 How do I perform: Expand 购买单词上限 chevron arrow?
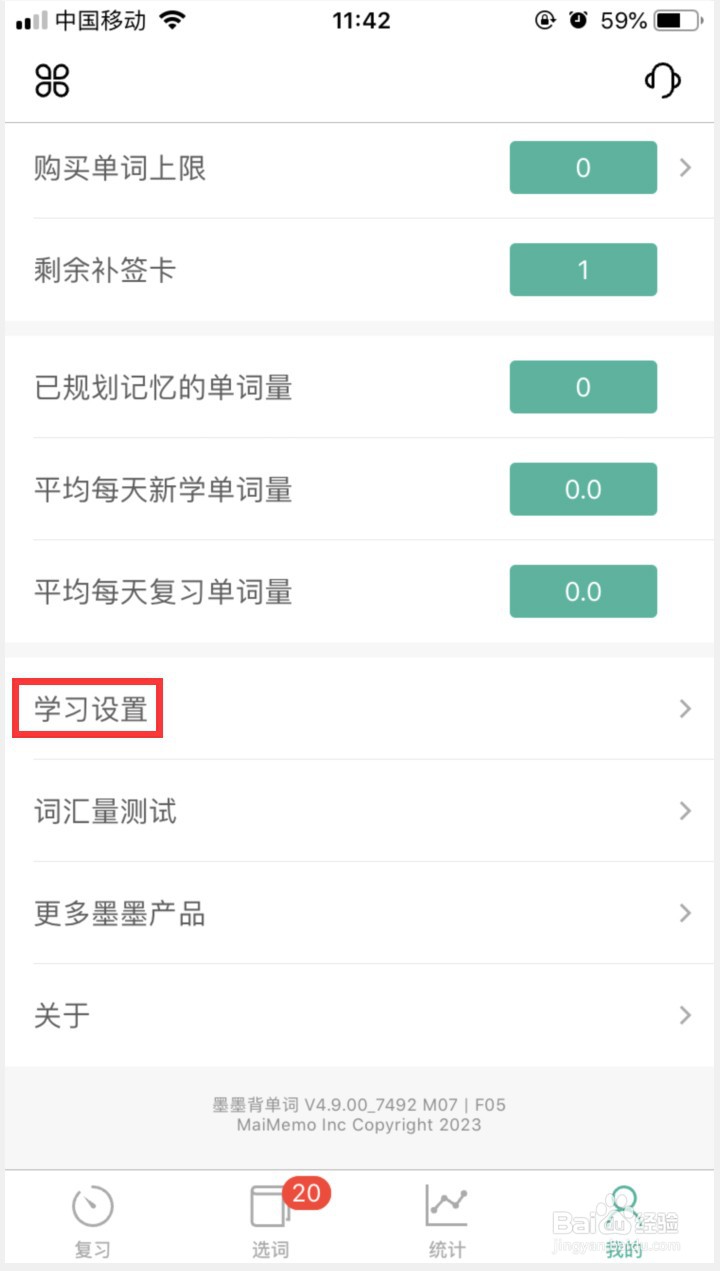point(685,168)
